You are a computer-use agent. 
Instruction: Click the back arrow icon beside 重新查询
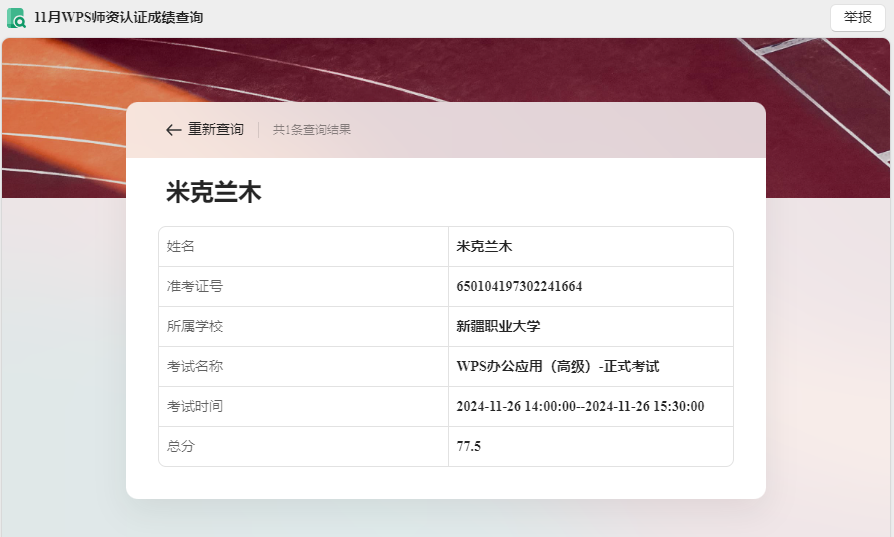click(173, 130)
